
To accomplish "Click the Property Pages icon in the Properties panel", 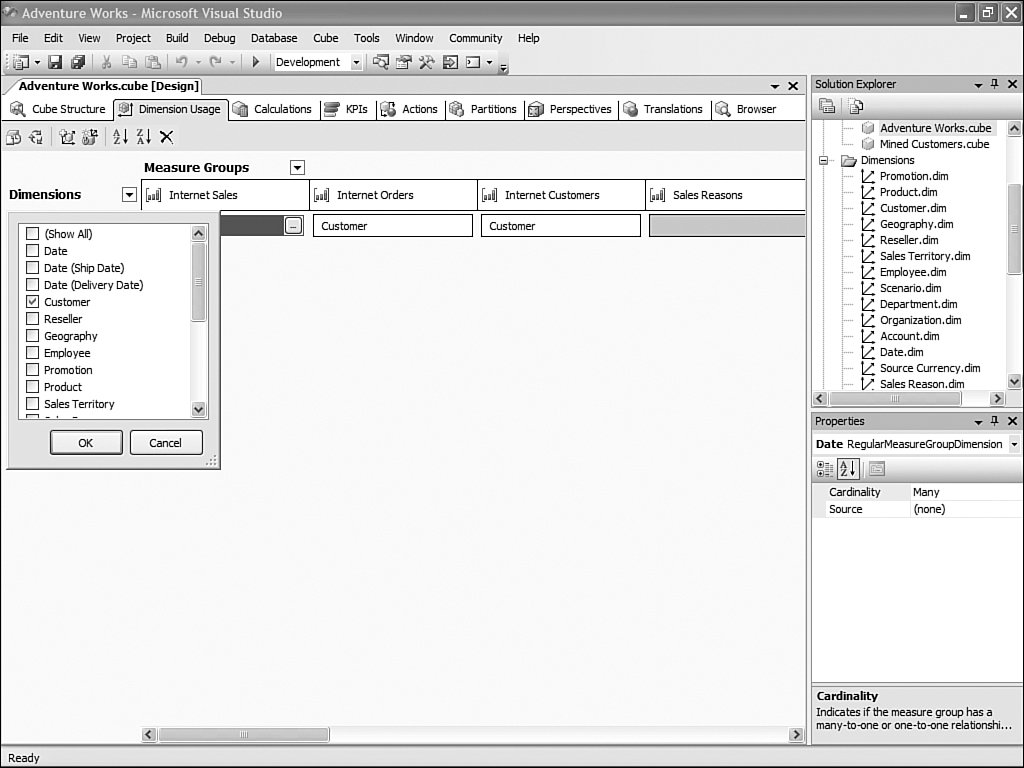I will (x=876, y=469).
